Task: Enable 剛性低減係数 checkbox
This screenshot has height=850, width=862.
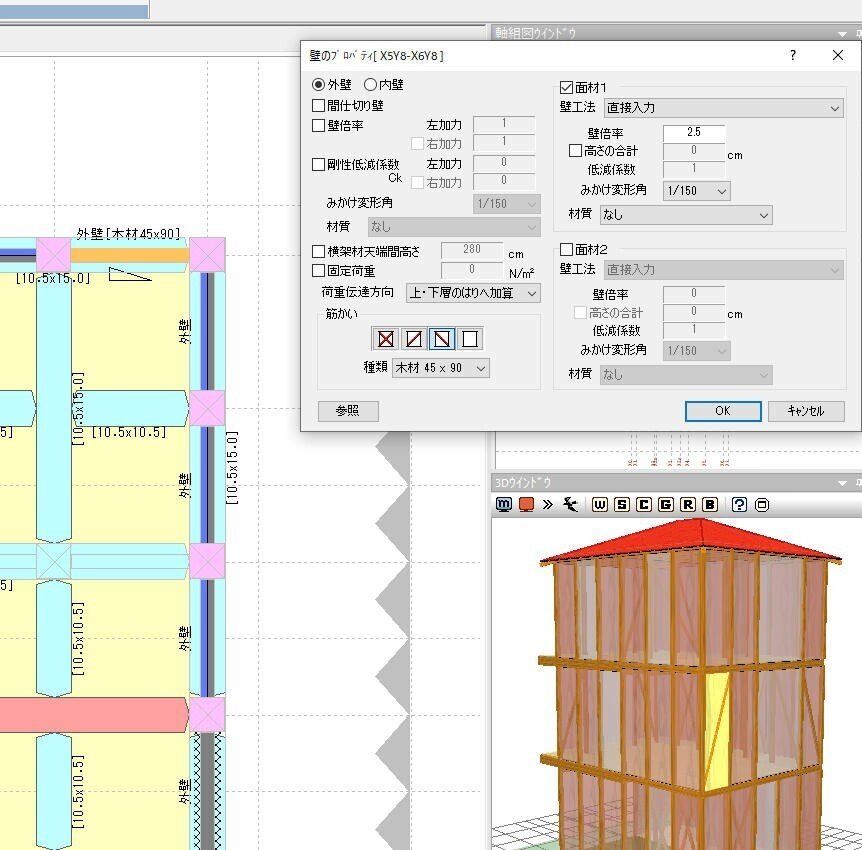Action: point(318,164)
